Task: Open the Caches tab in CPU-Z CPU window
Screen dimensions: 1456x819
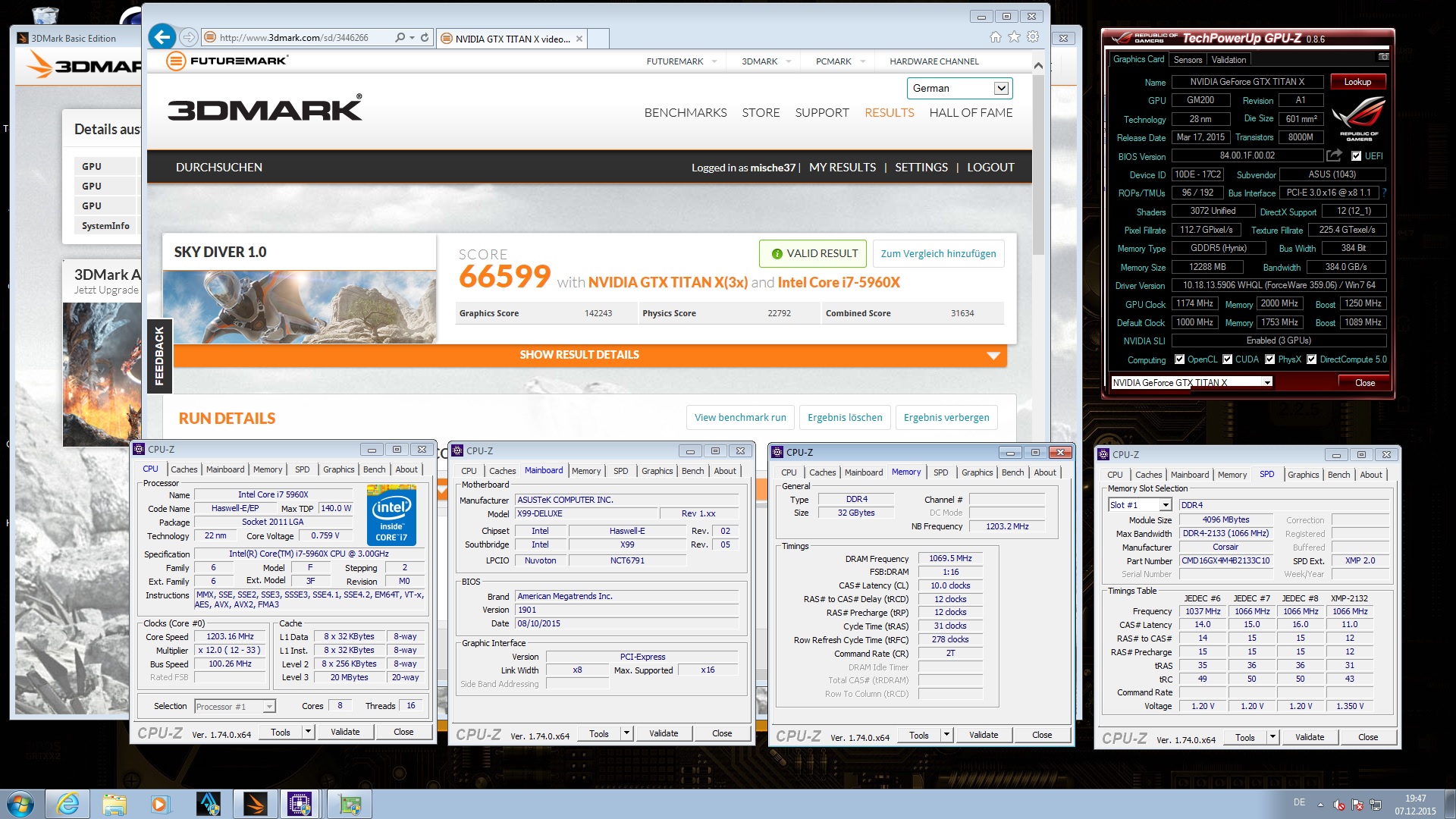Action: pos(184,469)
